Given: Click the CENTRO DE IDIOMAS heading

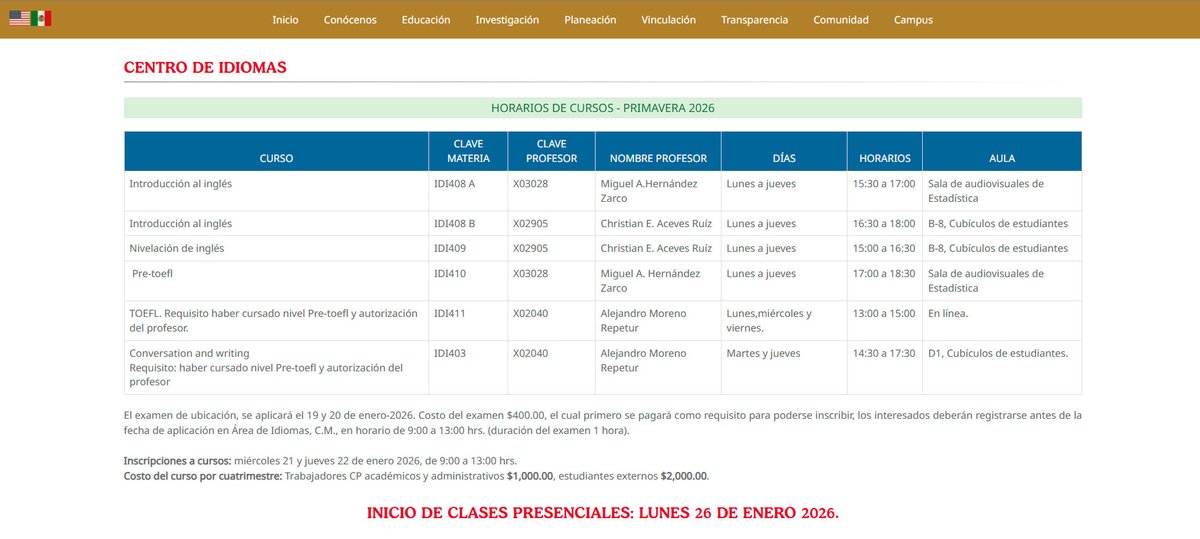Looking at the screenshot, I should point(205,67).
